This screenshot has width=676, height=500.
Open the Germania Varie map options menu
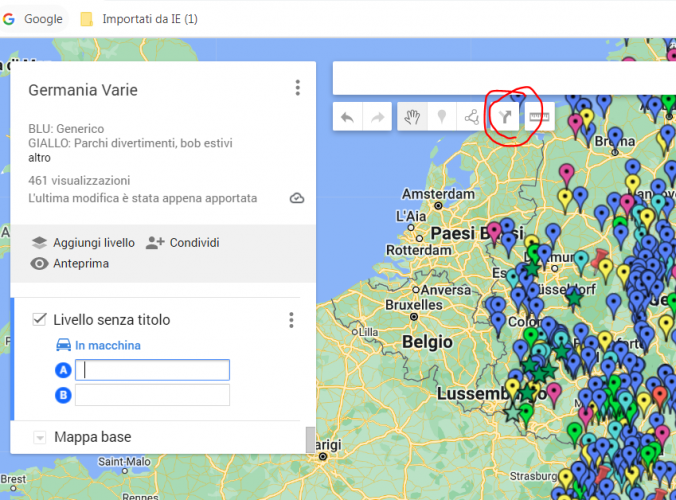point(297,89)
